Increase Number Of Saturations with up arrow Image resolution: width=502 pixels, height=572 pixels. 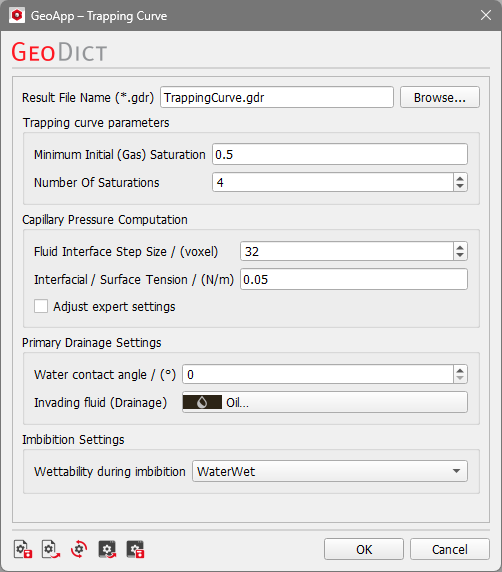coord(460,178)
